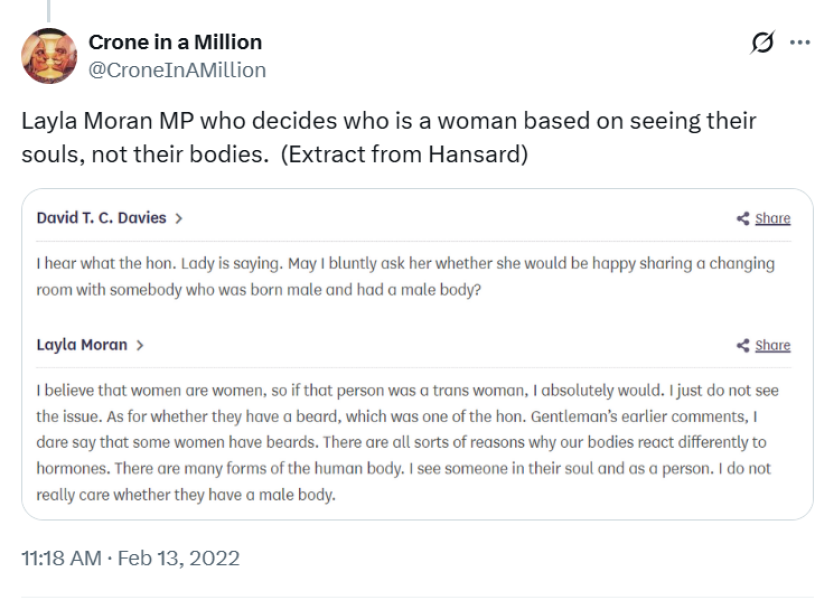Click the share icon beside David T. C. Davies

pyautogui.click(x=743, y=219)
